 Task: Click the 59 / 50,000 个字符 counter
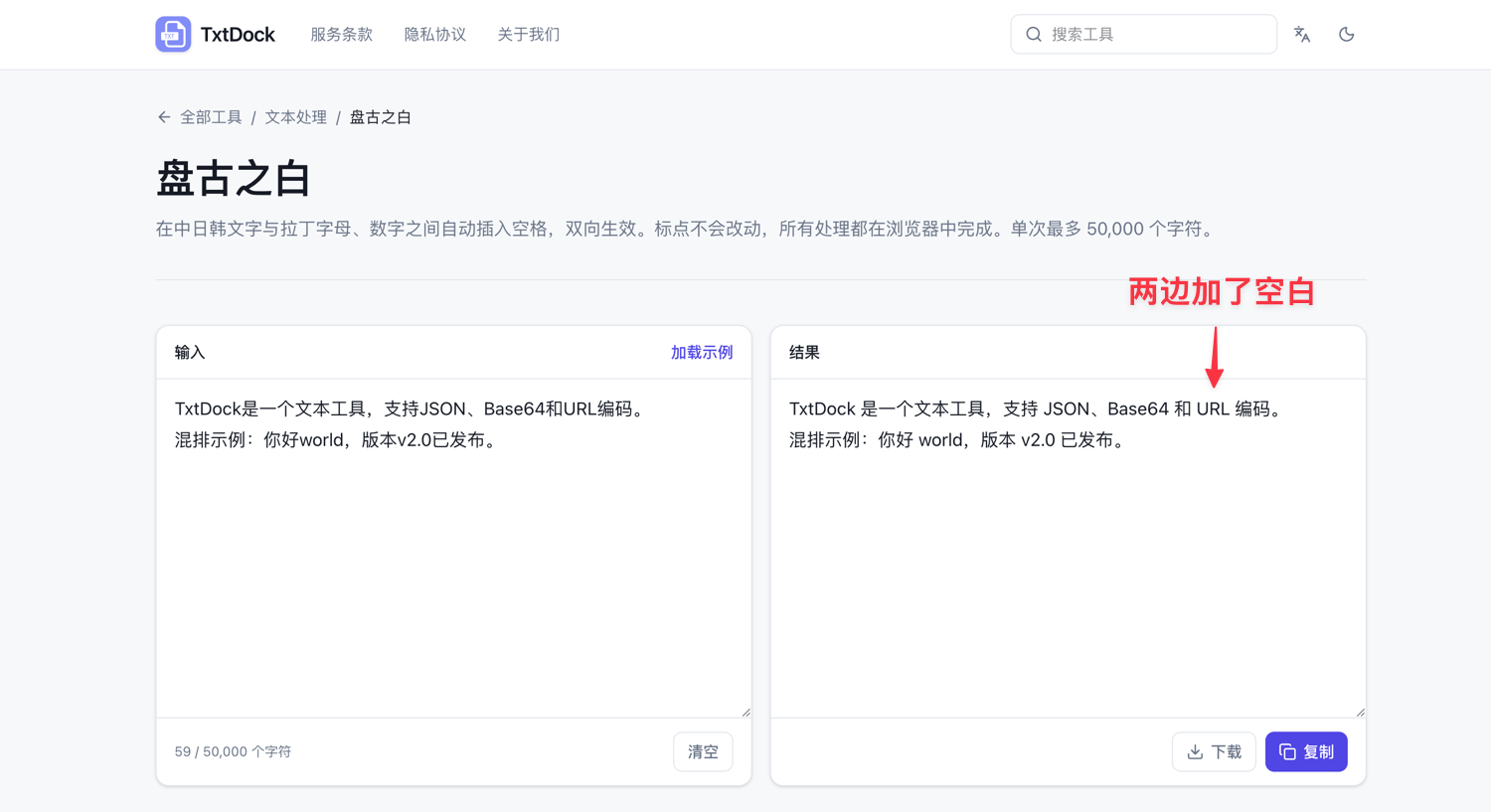[x=233, y=752]
